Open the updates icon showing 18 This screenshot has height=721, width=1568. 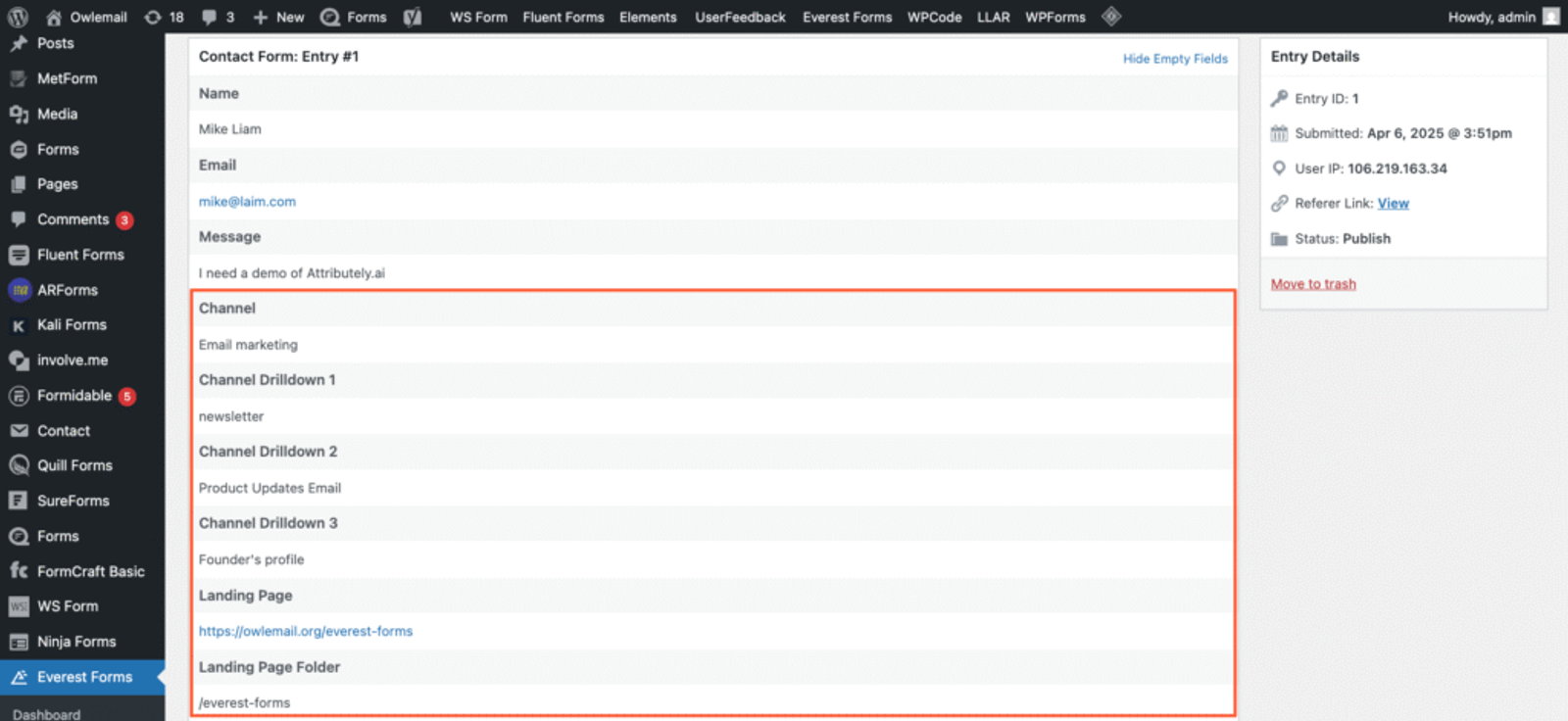click(x=153, y=18)
